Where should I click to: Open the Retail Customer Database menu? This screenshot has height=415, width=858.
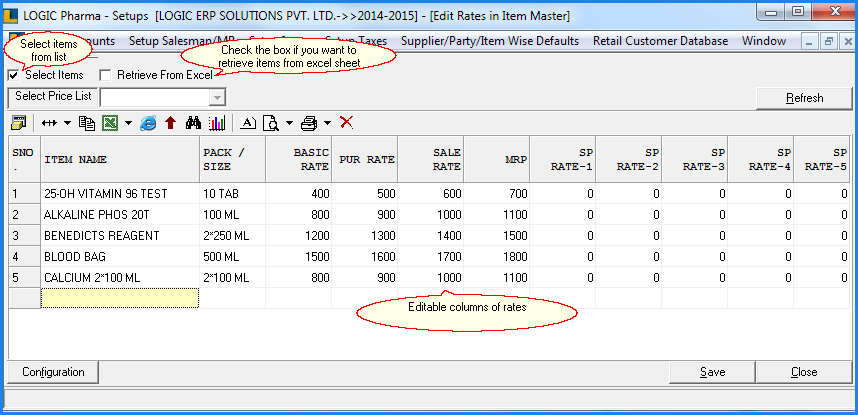660,41
